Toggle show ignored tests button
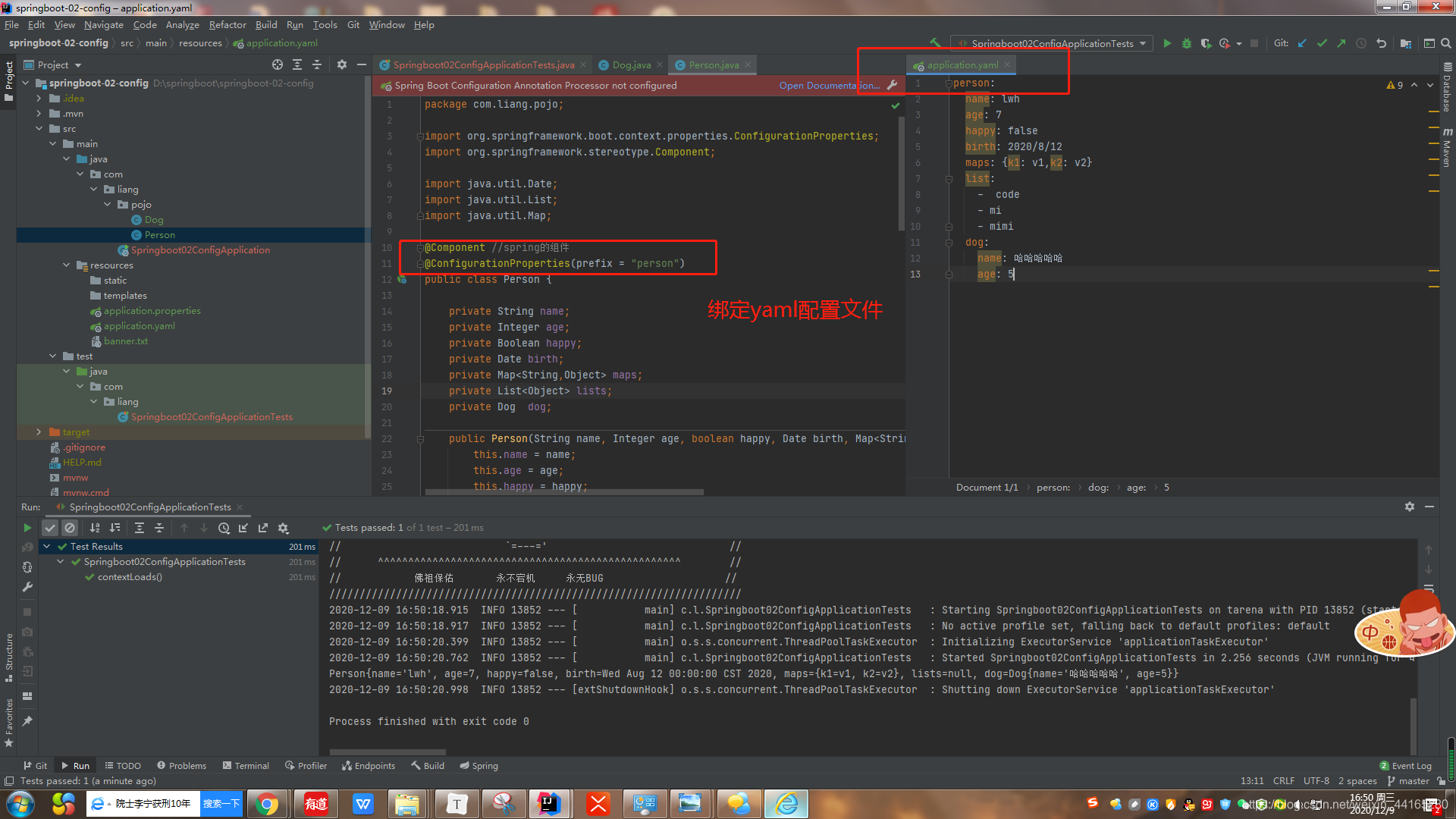The width and height of the screenshot is (1456, 819). pos(70,528)
